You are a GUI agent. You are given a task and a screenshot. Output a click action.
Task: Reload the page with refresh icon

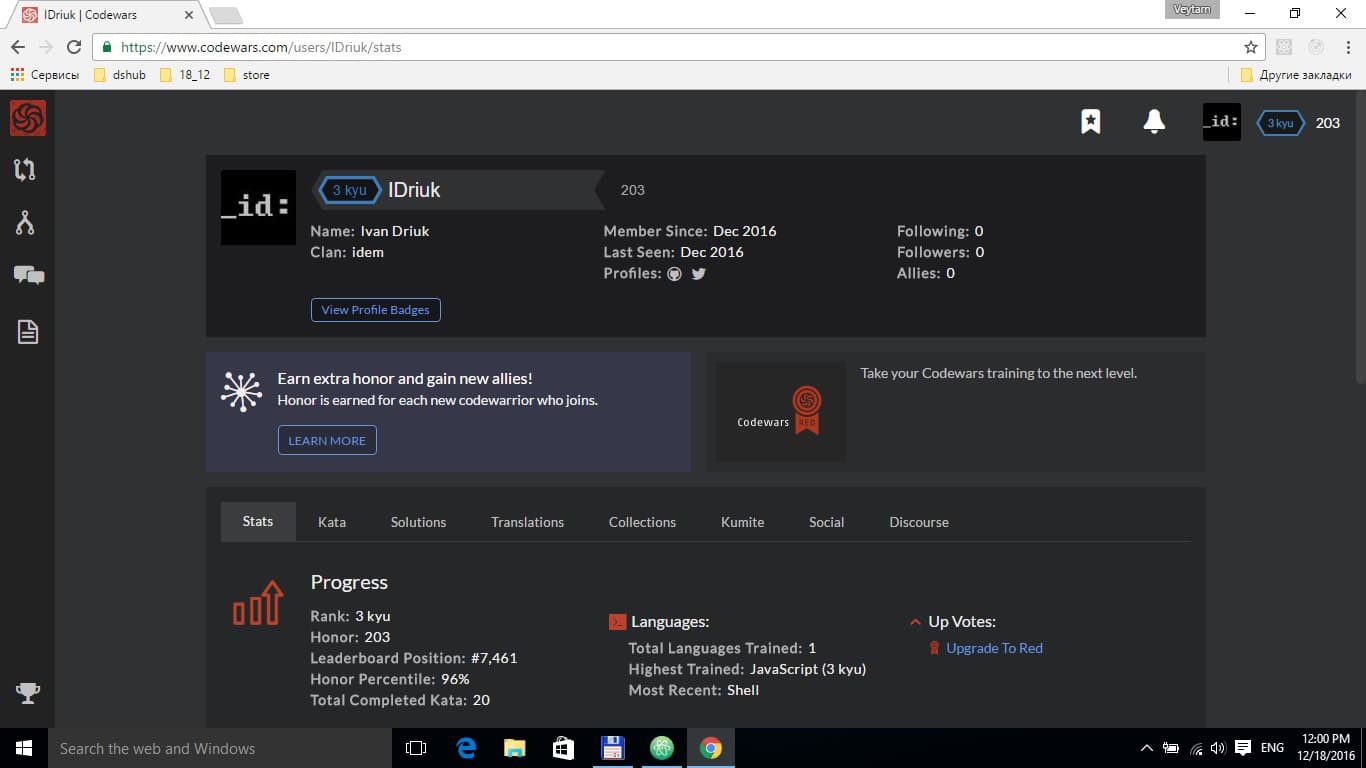pos(73,47)
